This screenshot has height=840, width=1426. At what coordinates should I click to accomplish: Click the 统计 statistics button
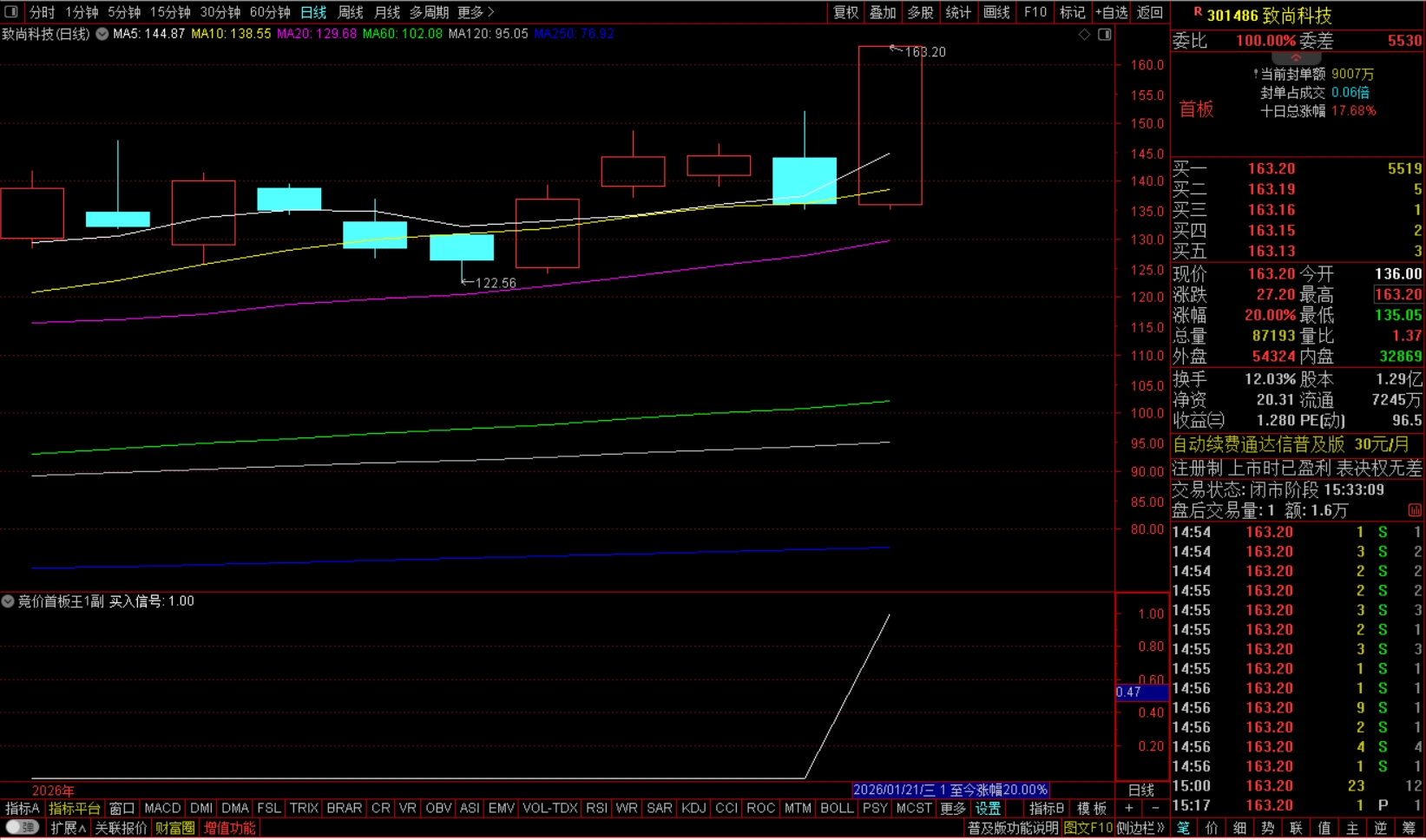pos(958,12)
